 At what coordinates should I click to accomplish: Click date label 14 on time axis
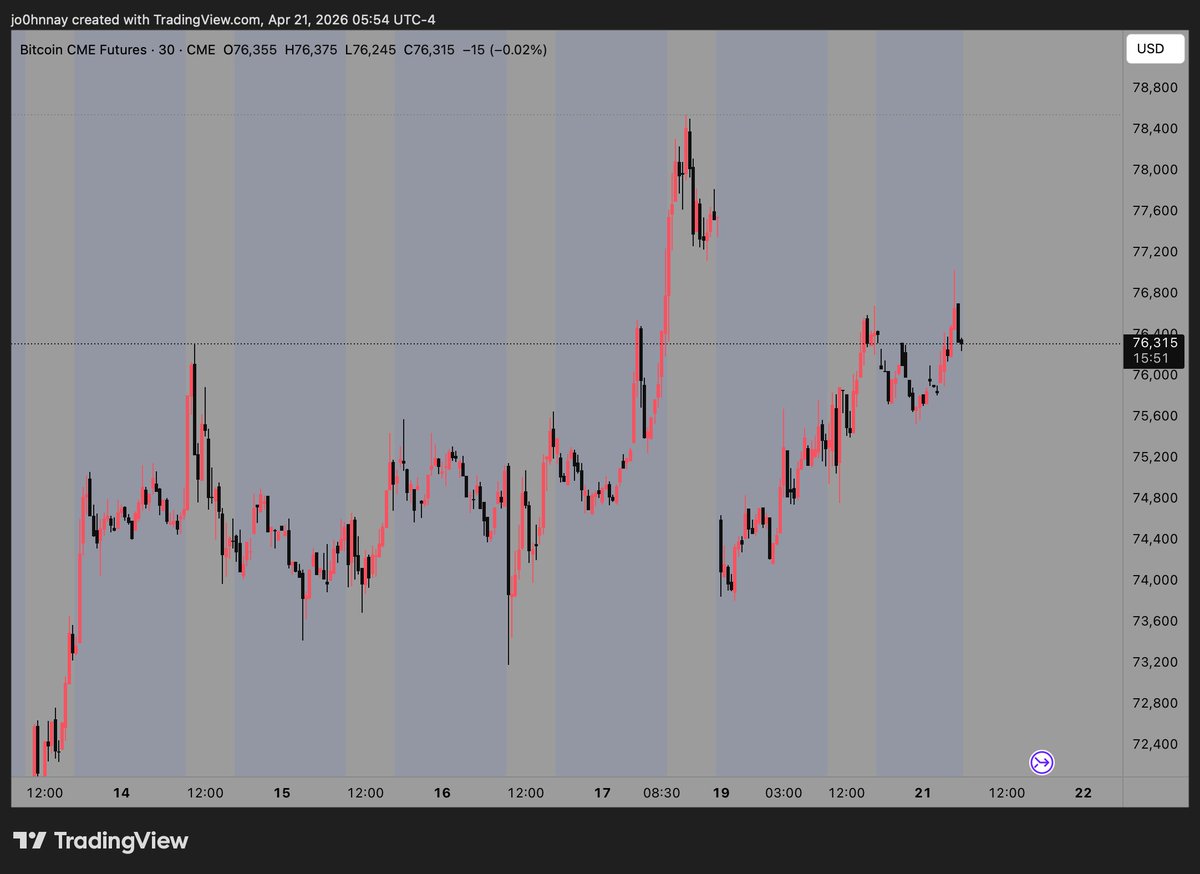(121, 793)
